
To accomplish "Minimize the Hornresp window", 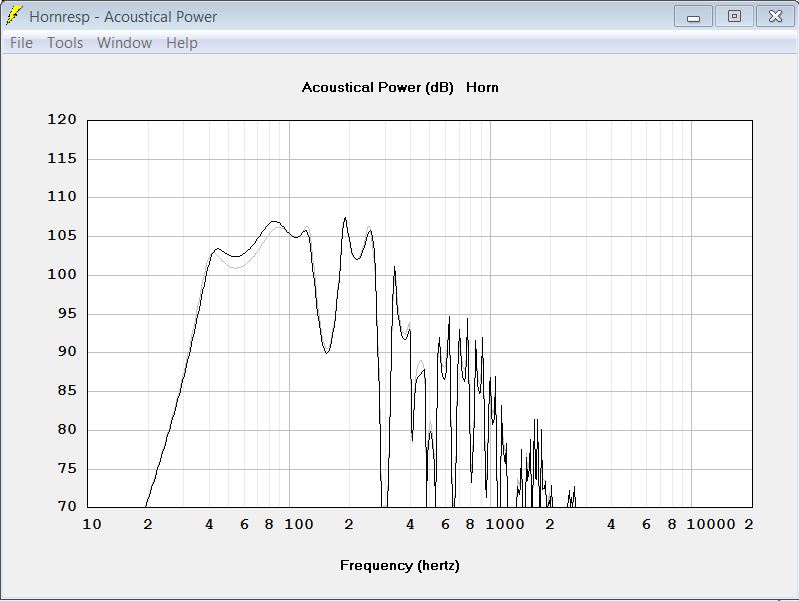I will 693,17.
